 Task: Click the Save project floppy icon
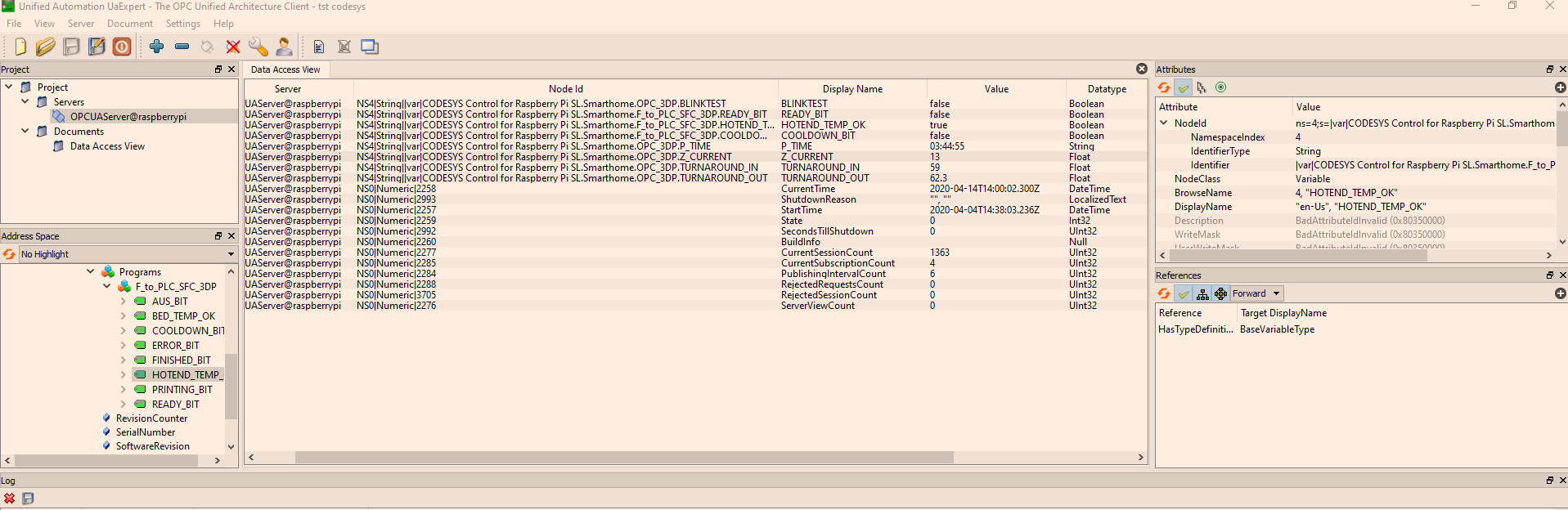click(x=72, y=47)
